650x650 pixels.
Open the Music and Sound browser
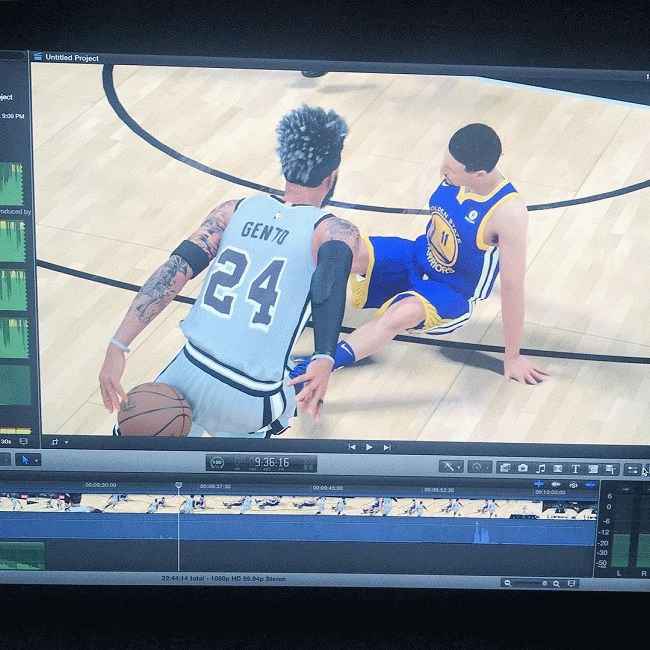(540, 468)
